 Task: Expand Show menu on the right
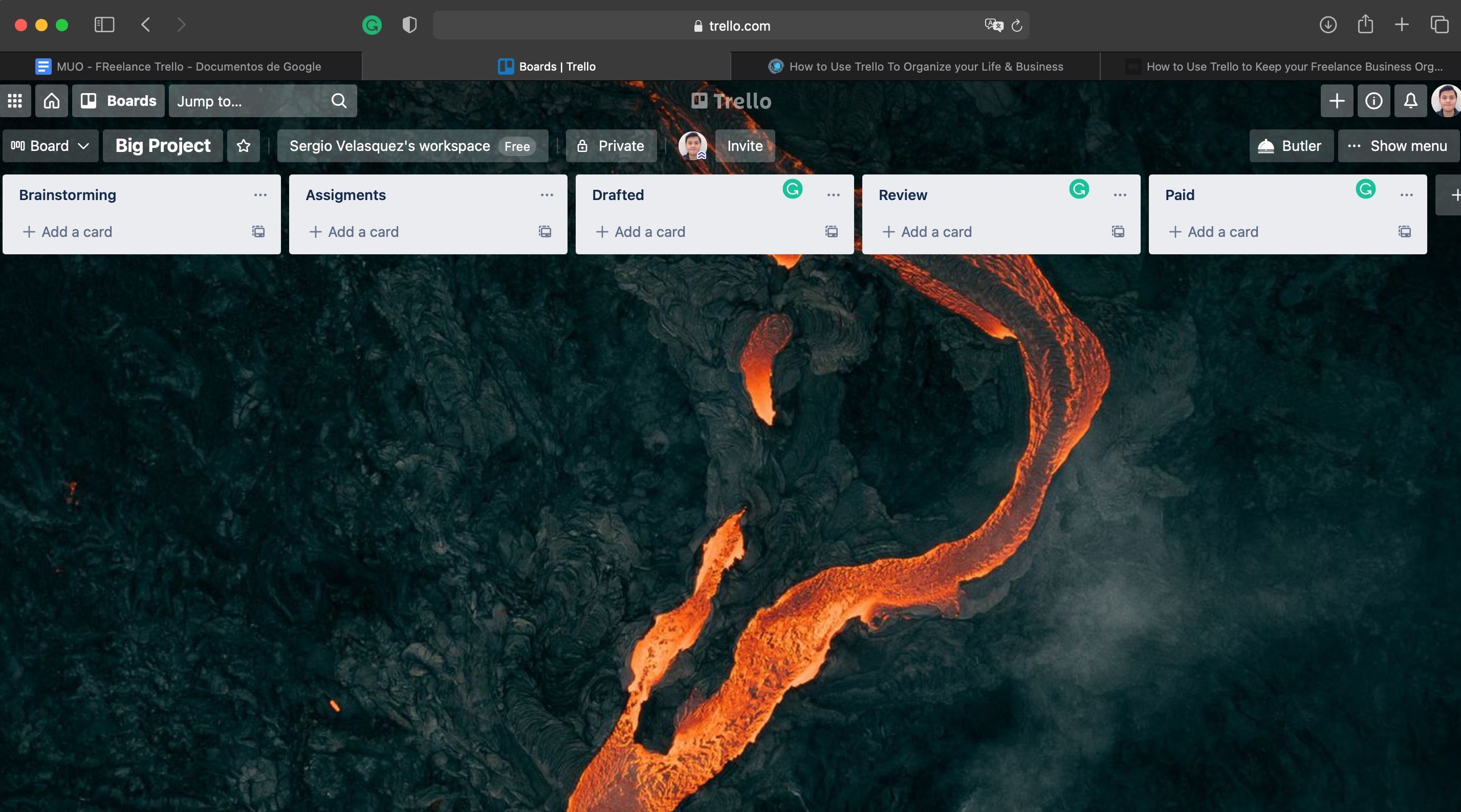1398,146
